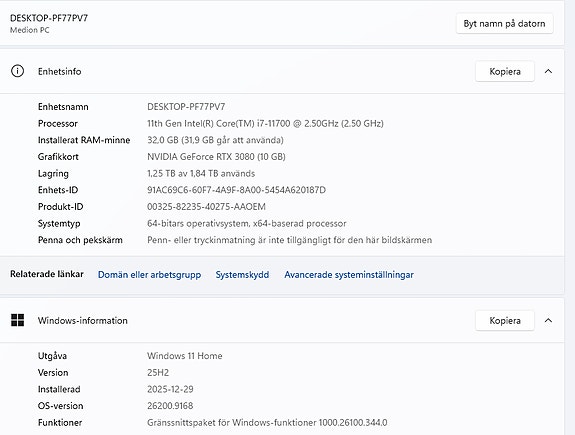Click the OS-version value 26200.9168
The width and height of the screenshot is (575, 435).
coord(170,406)
